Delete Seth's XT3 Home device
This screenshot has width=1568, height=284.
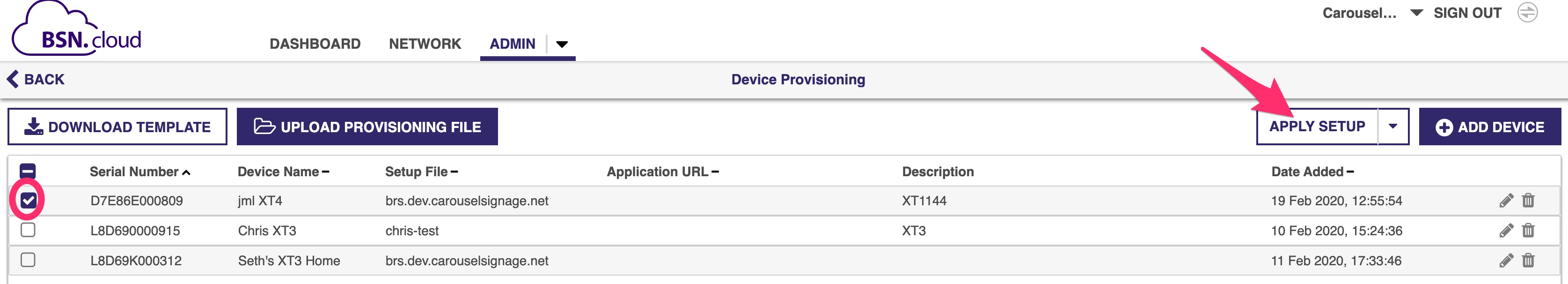point(1528,260)
